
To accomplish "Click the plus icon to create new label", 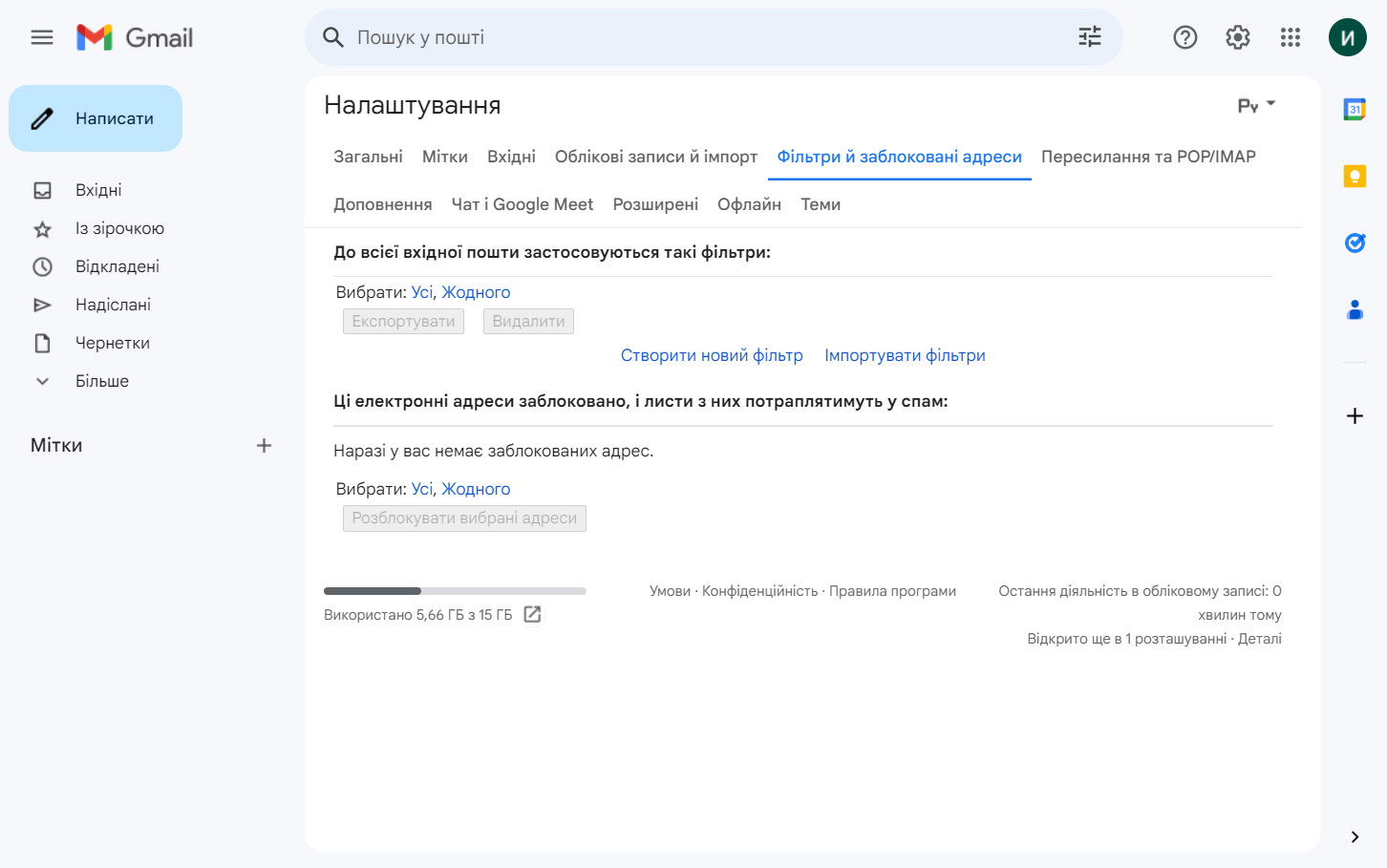I will tap(264, 445).
